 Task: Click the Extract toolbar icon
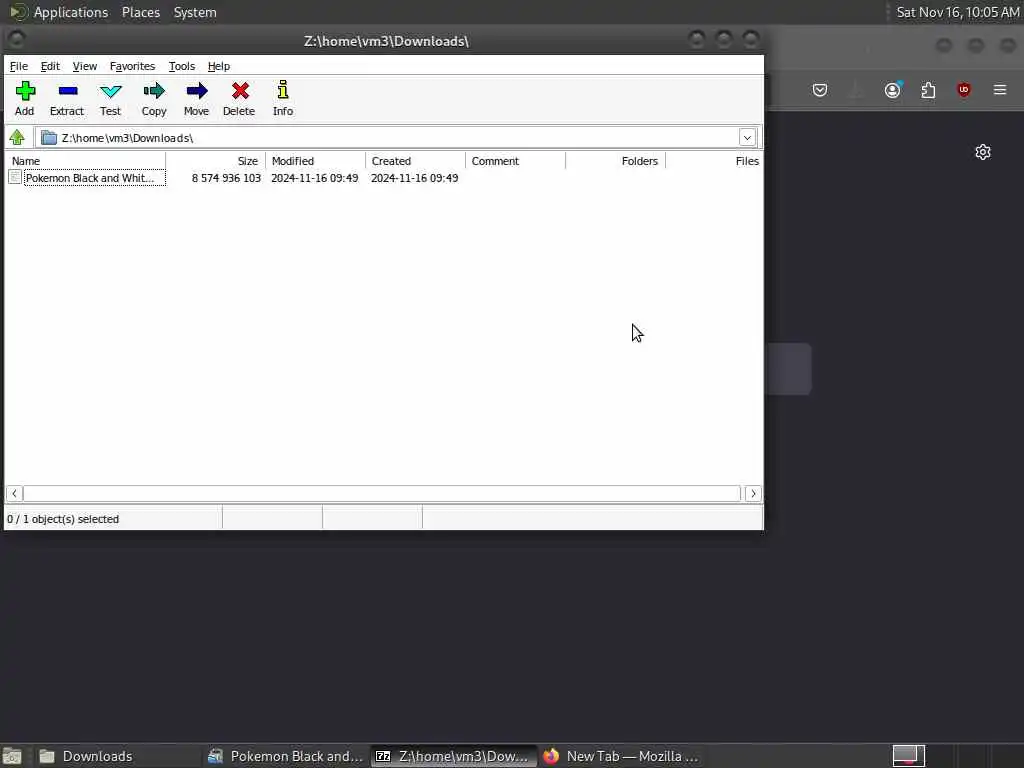67,91
